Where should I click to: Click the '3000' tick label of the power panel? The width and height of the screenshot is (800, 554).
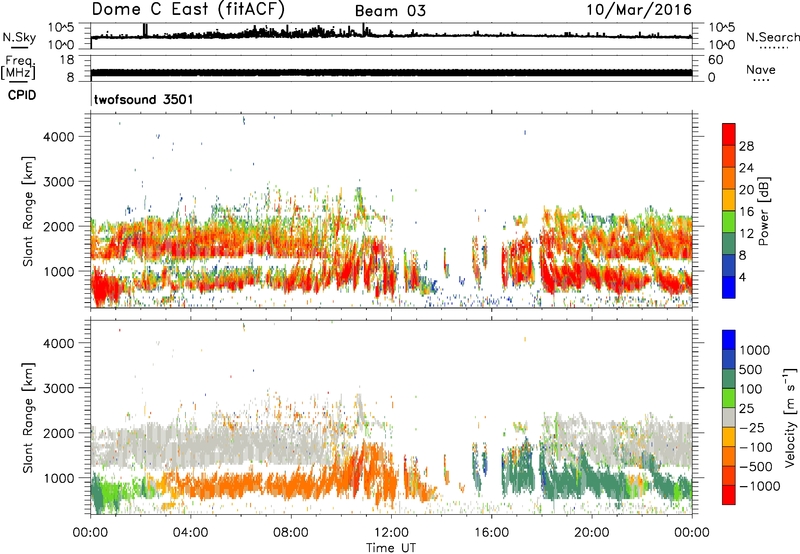point(59,182)
